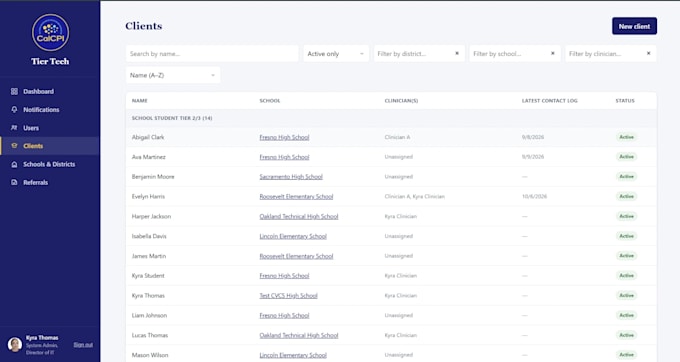Open Roosevelt Elementary School link for James Martin
Viewport: 680px width, 362px height.
[296, 256]
